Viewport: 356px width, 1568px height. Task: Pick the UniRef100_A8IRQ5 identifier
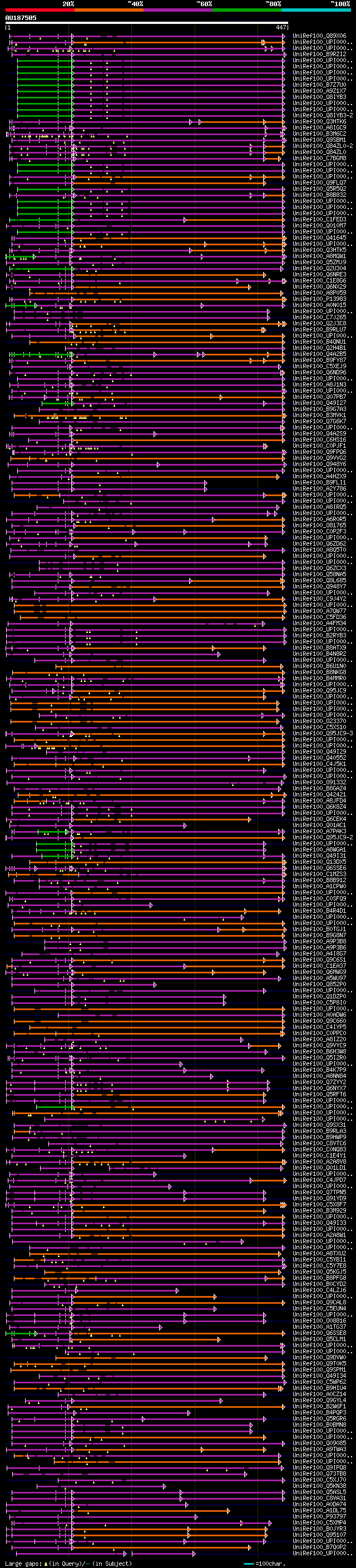point(319,507)
